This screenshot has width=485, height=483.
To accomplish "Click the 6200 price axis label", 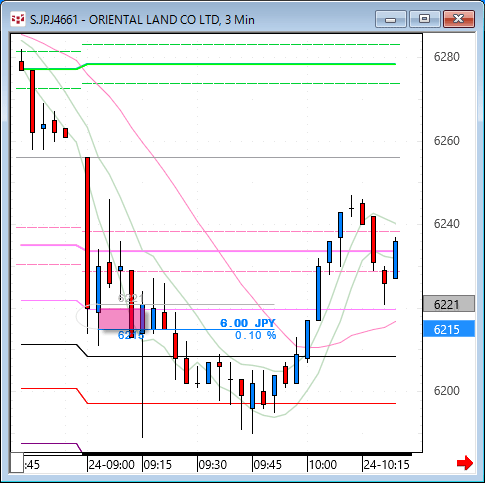I will (x=446, y=390).
